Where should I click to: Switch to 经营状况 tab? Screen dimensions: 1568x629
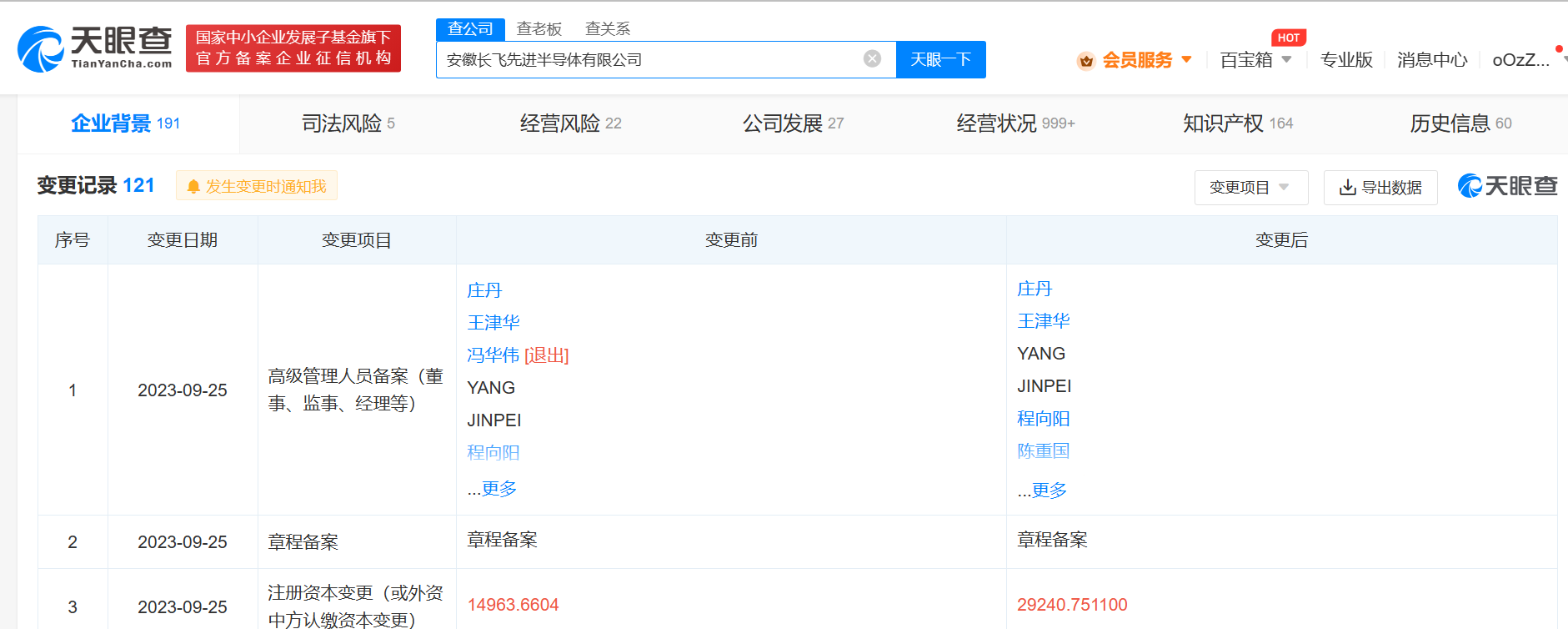pyautogui.click(x=1016, y=123)
